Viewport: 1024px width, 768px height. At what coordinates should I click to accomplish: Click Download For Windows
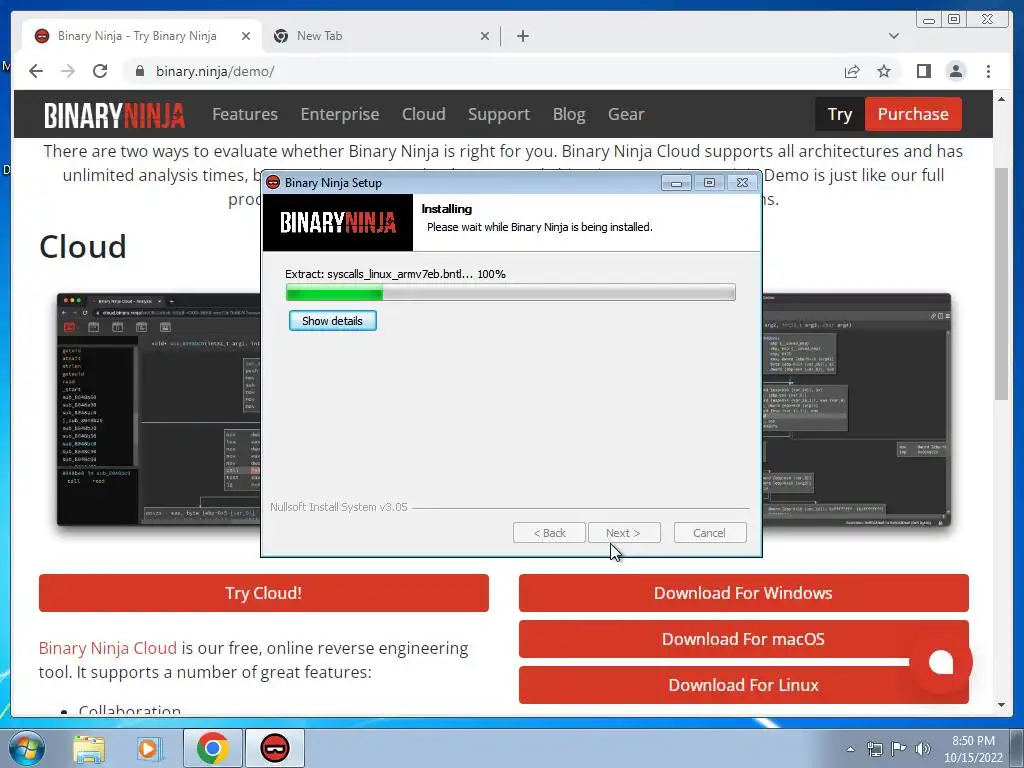coord(743,593)
